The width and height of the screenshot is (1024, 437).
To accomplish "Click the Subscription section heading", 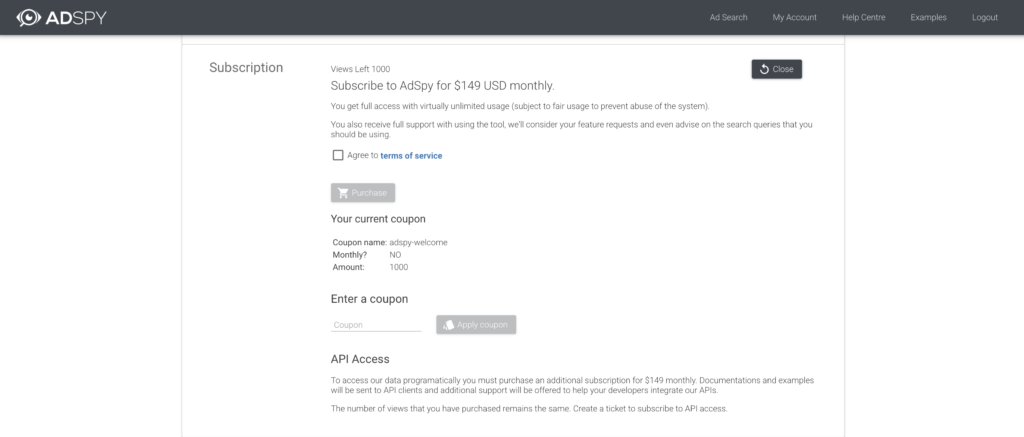I will (x=246, y=68).
